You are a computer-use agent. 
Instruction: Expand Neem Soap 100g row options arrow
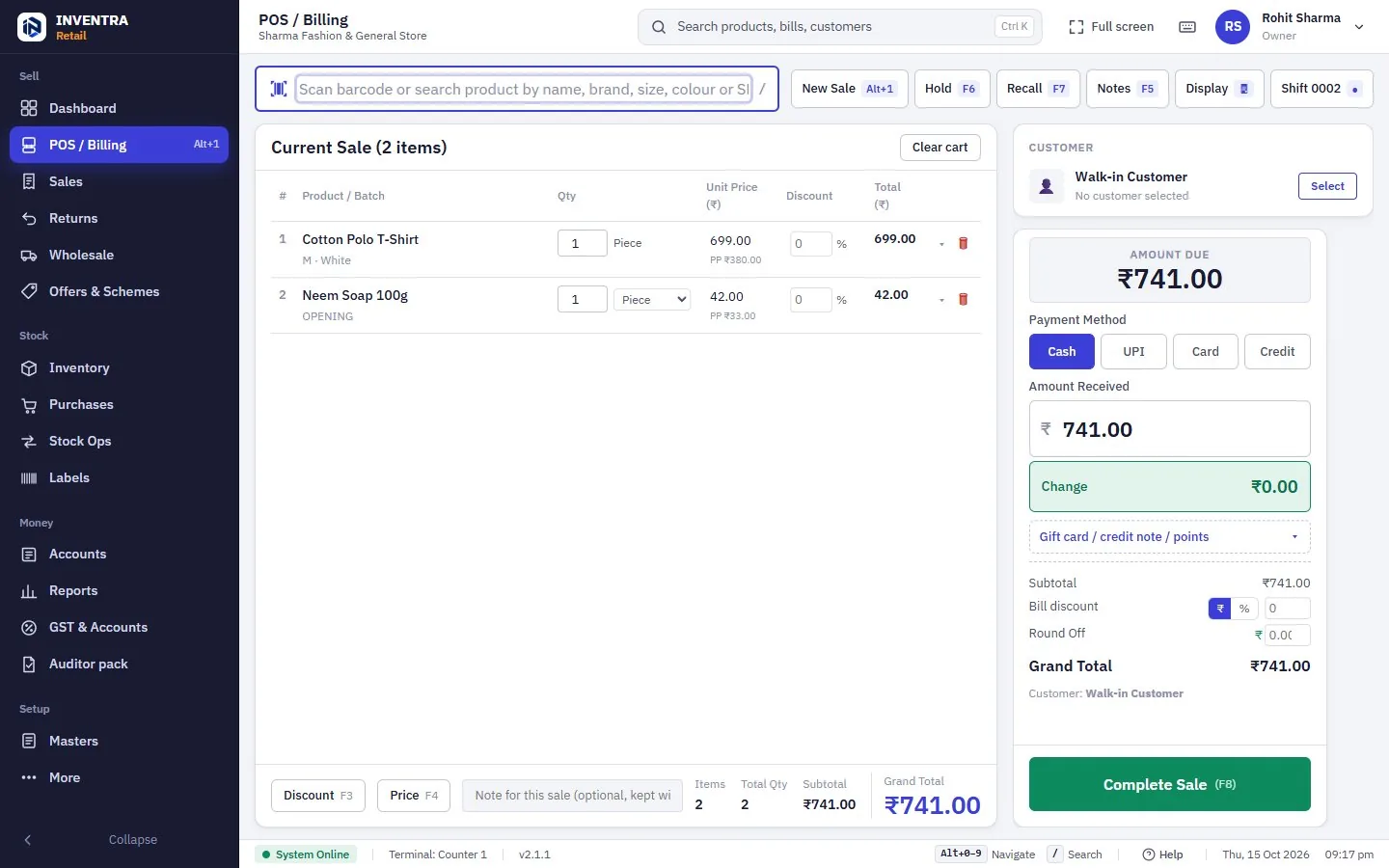tap(941, 300)
